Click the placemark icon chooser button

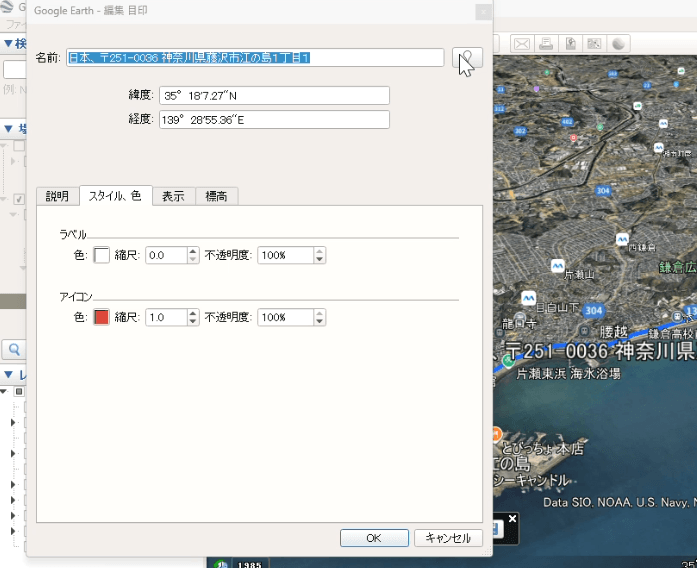pyautogui.click(x=467, y=58)
